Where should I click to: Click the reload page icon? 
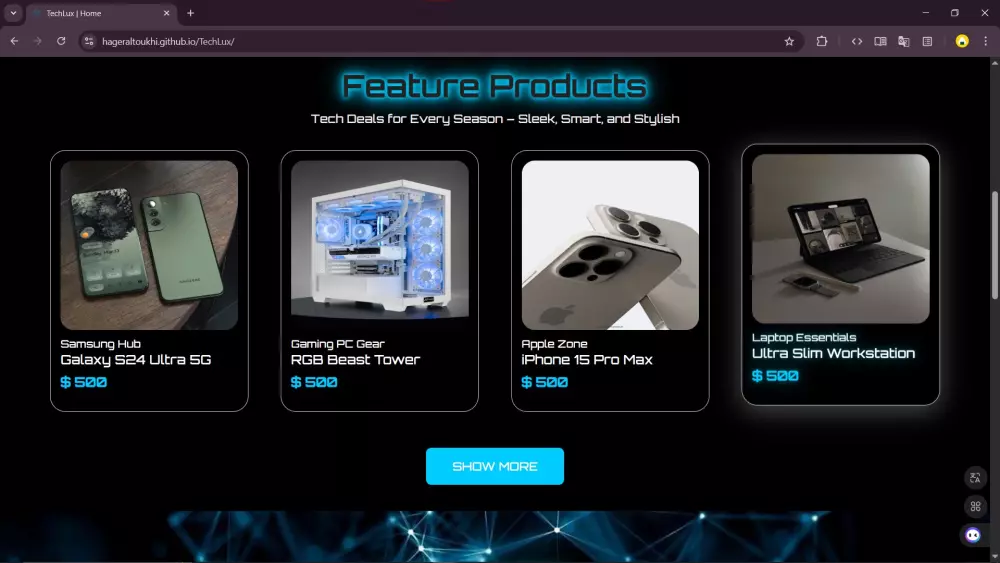61,41
